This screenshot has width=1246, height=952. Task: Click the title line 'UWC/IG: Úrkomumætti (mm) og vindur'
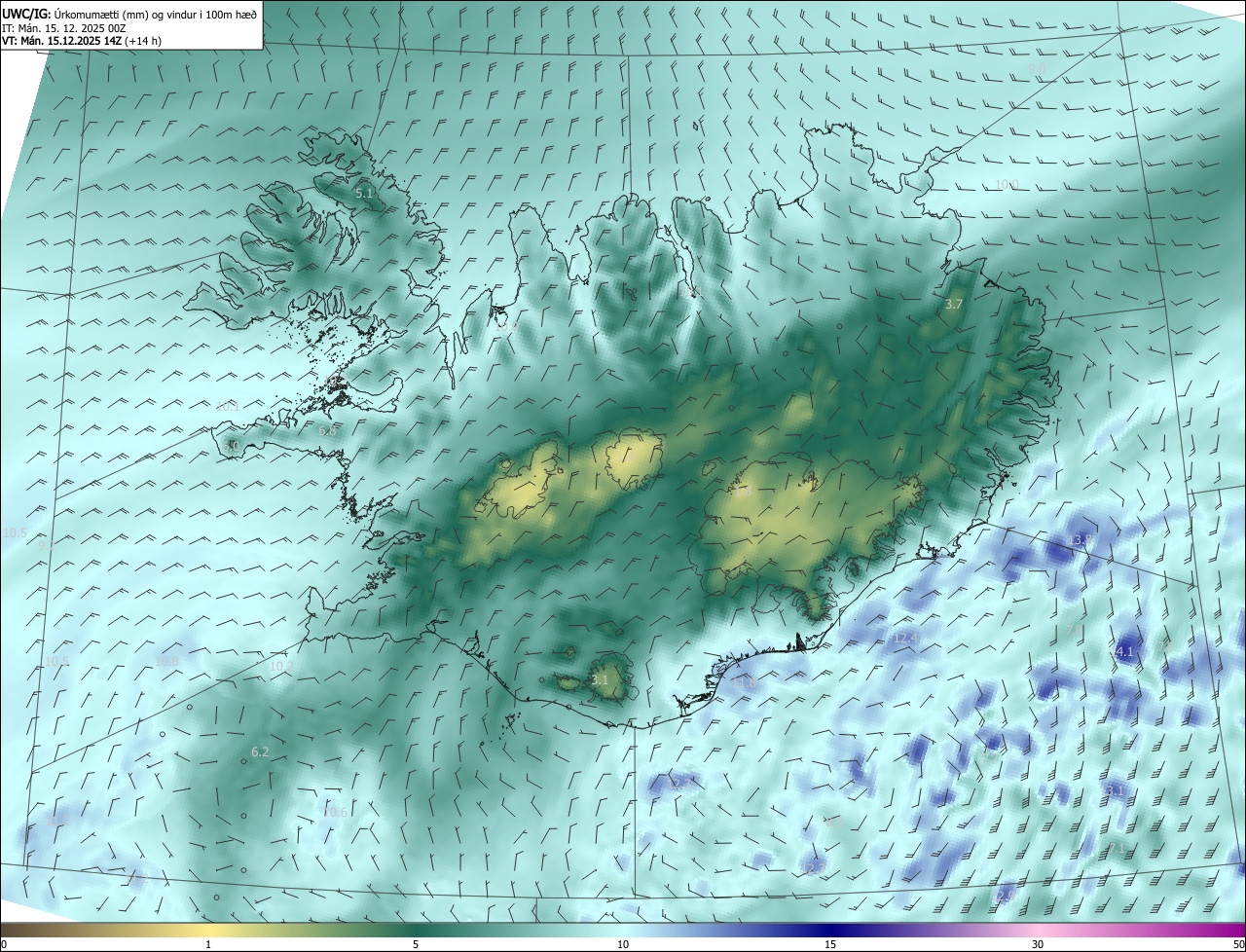(x=129, y=13)
